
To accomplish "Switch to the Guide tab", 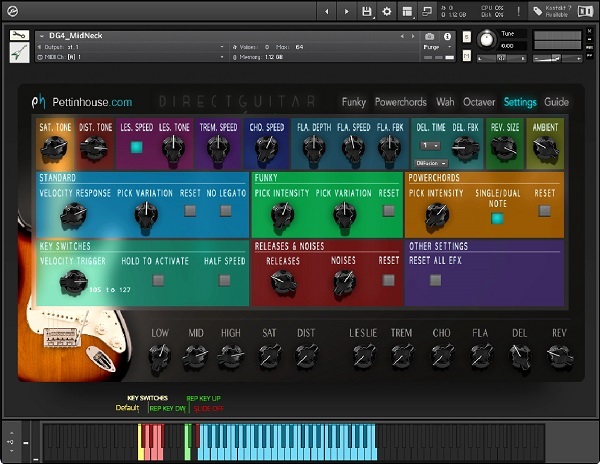I will click(556, 102).
